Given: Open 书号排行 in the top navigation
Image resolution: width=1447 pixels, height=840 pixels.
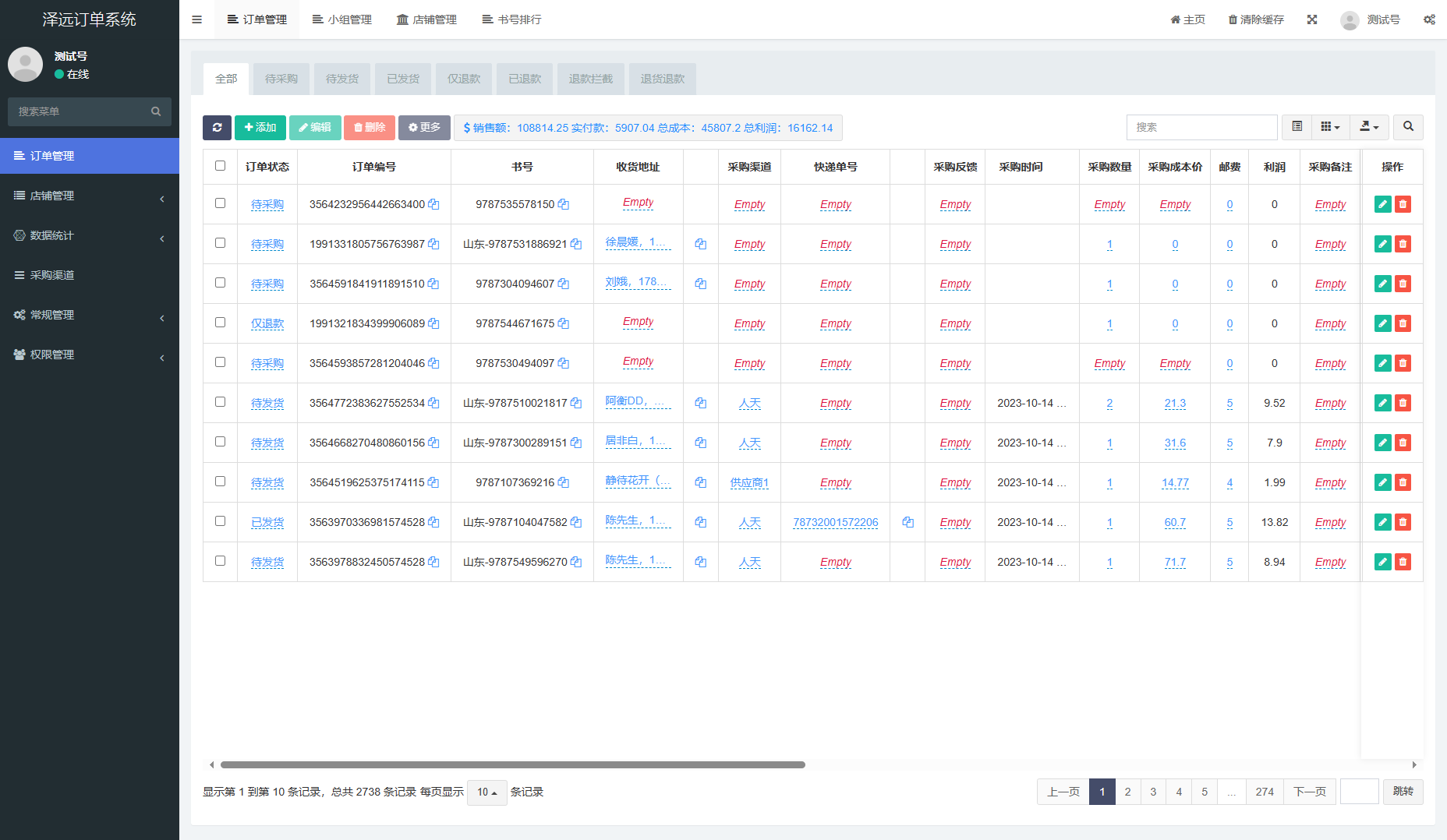Looking at the screenshot, I should point(511,19).
